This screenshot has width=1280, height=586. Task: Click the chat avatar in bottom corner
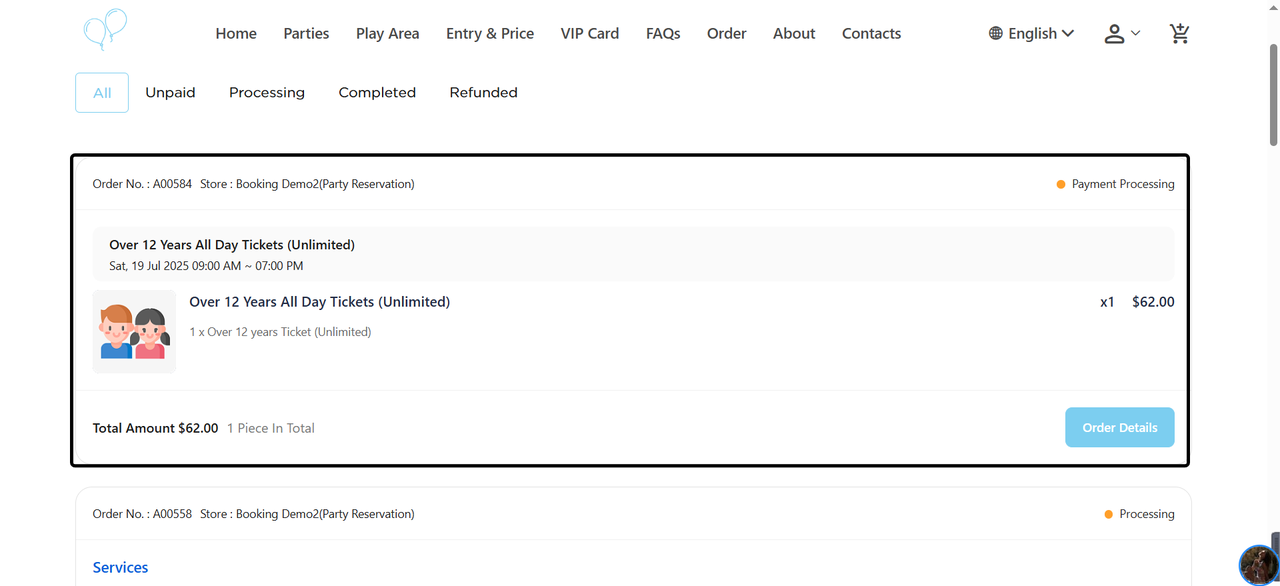pyautogui.click(x=1258, y=565)
